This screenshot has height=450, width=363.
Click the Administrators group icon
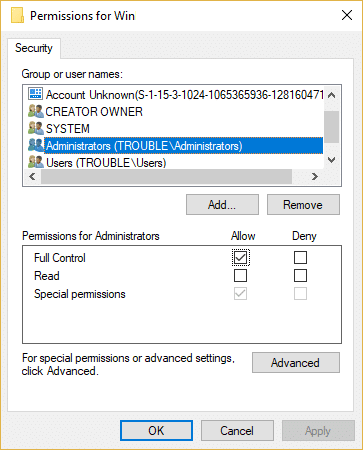click(x=36, y=145)
